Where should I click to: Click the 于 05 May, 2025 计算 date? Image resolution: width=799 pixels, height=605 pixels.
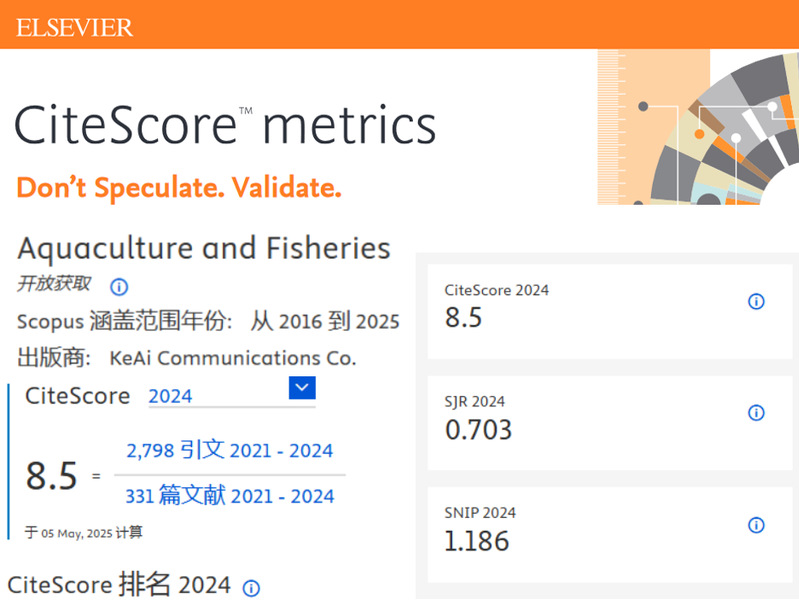(84, 533)
